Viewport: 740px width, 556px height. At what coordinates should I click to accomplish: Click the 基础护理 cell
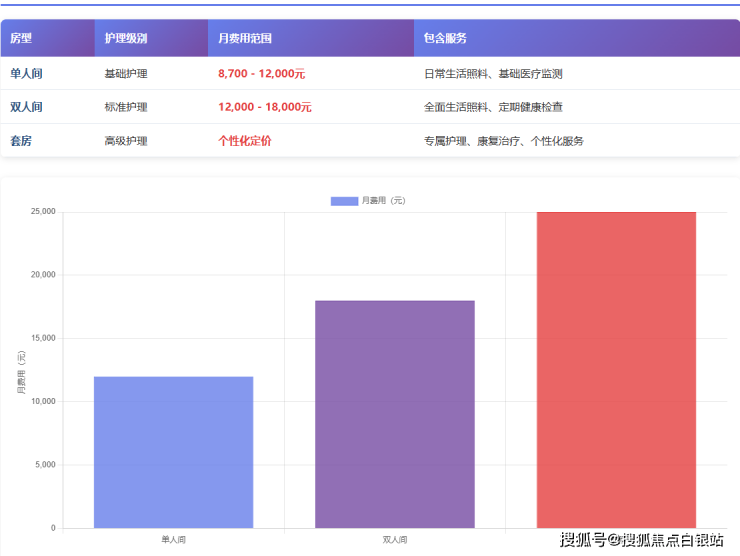pos(126,73)
